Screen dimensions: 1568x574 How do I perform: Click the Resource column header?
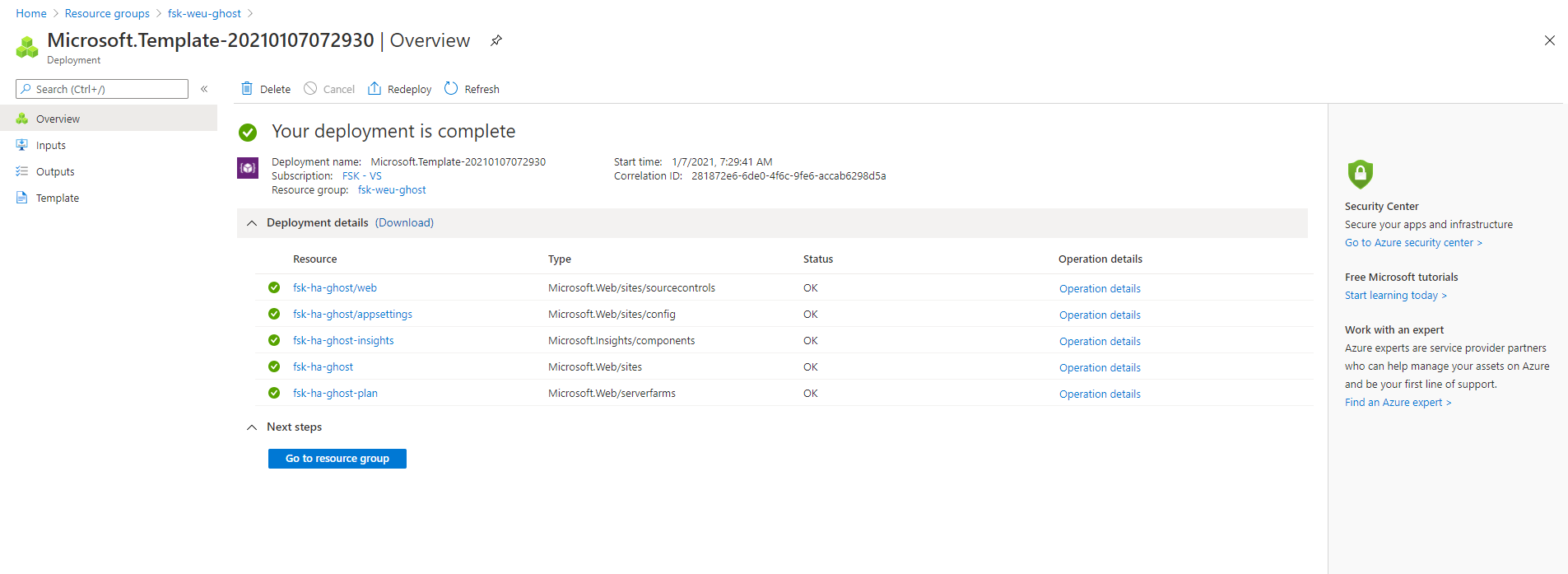[x=314, y=259]
